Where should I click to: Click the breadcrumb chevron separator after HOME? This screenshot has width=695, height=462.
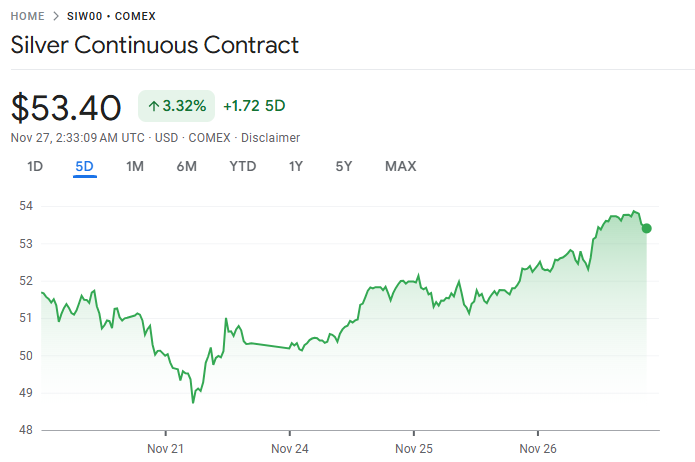(58, 16)
